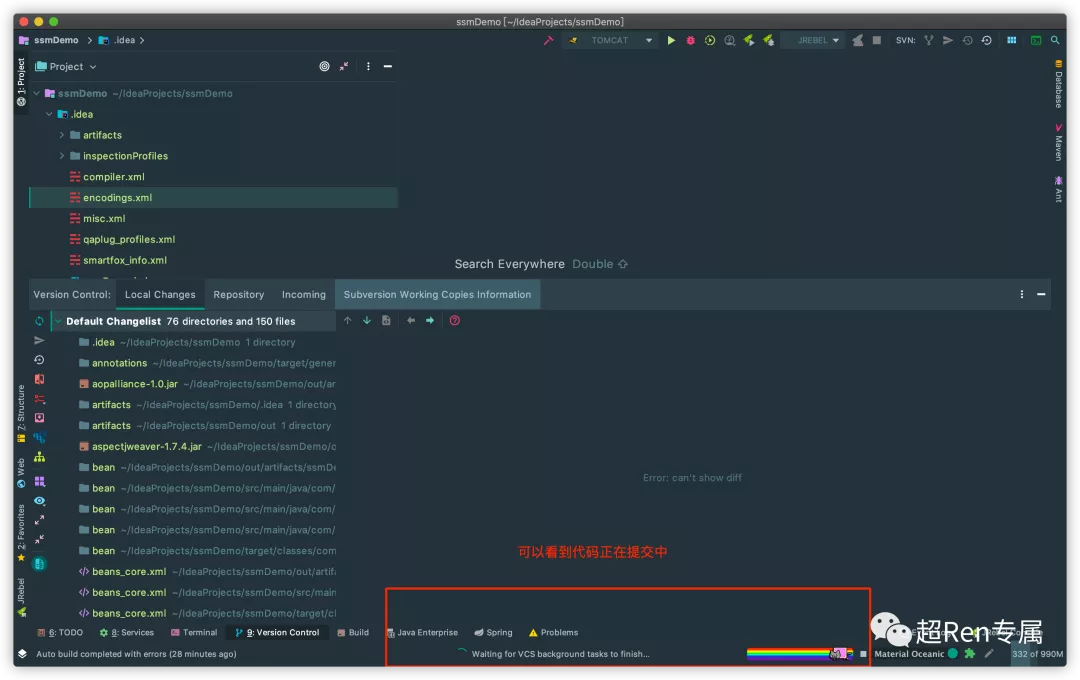Click the memory indicator 332 of 990M
1080x680 pixels.
click(1037, 654)
